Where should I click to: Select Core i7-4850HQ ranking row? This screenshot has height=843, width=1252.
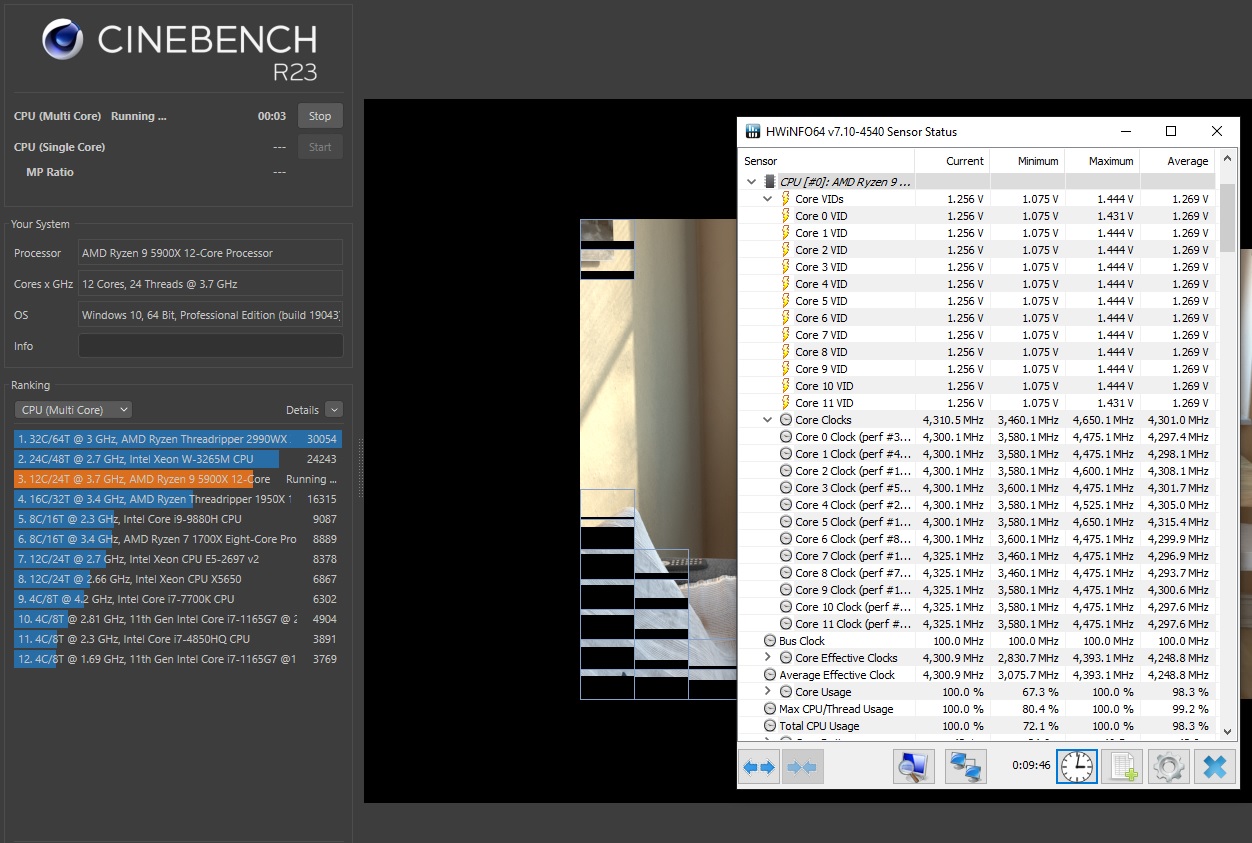click(x=178, y=639)
